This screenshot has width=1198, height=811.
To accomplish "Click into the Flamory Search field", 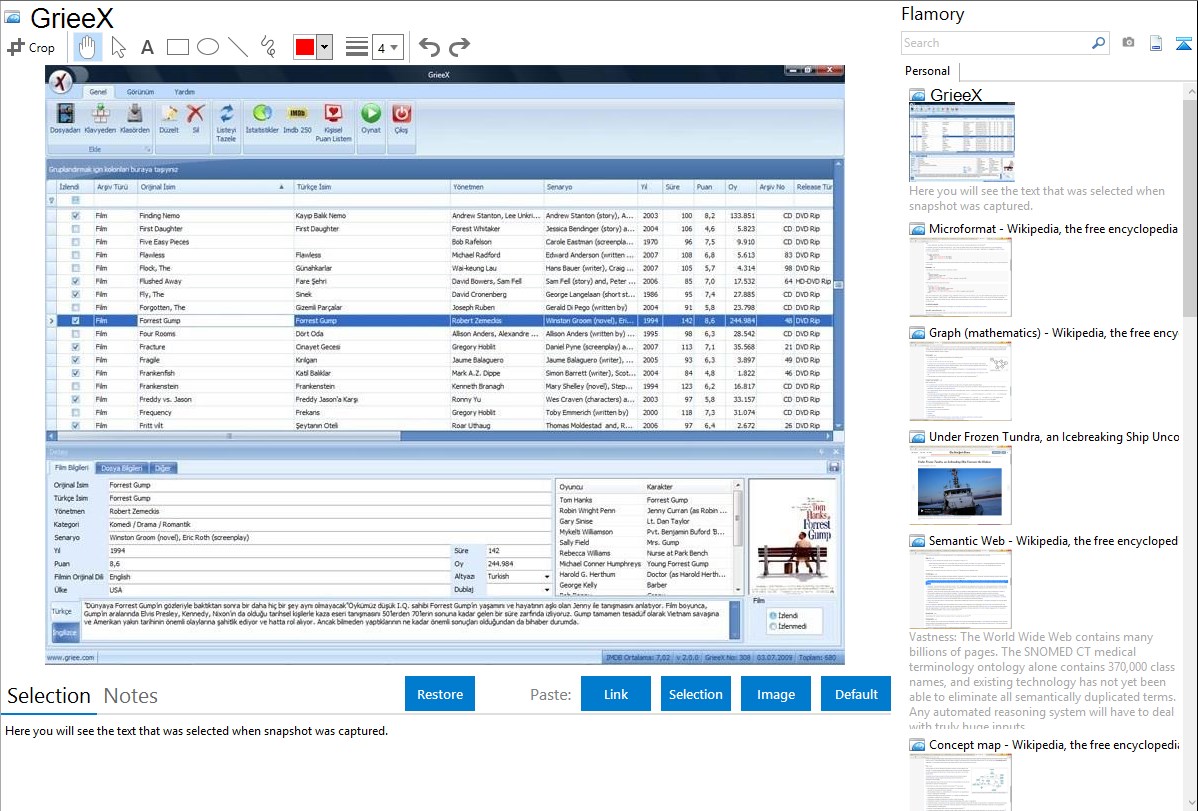I will pos(996,43).
